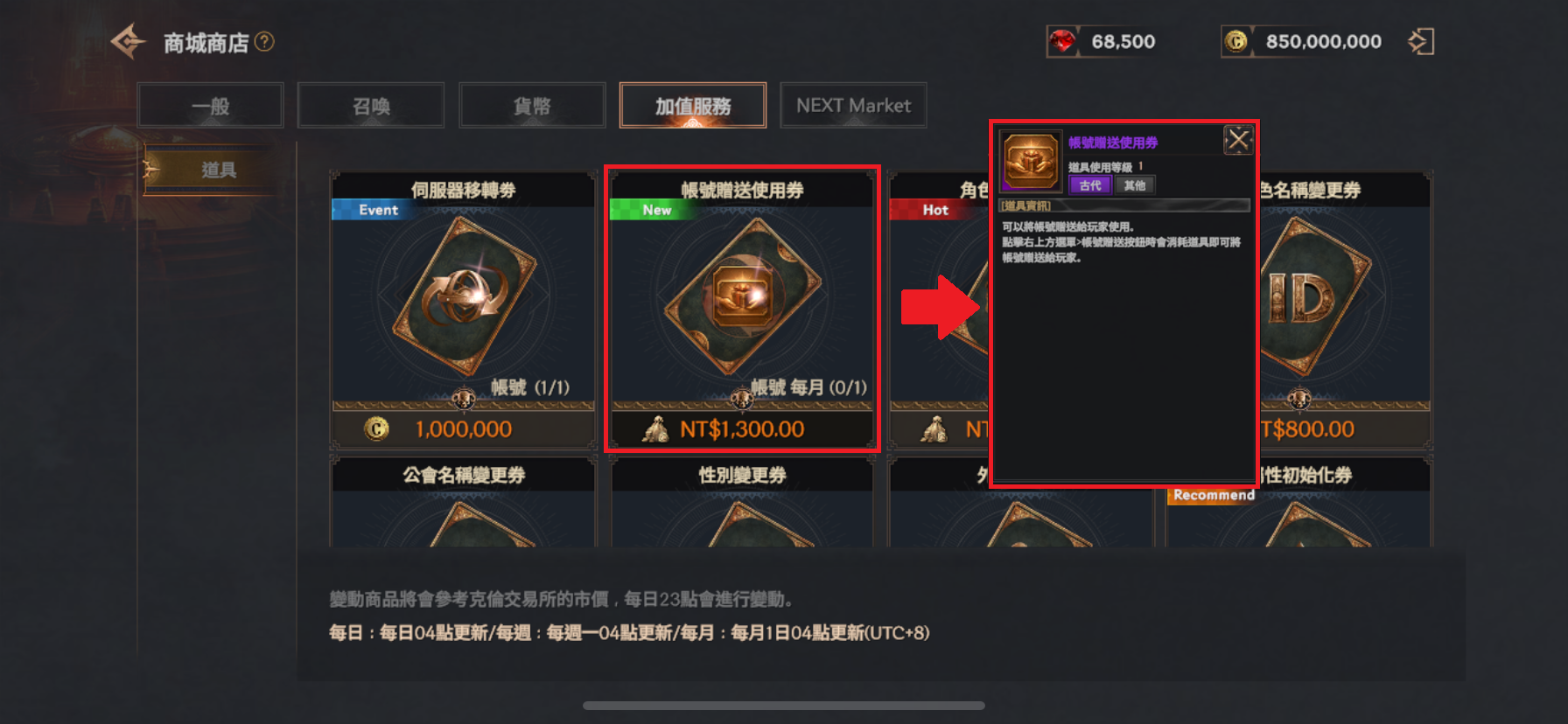
Task: Open the shop help question mark
Action: coord(264,41)
